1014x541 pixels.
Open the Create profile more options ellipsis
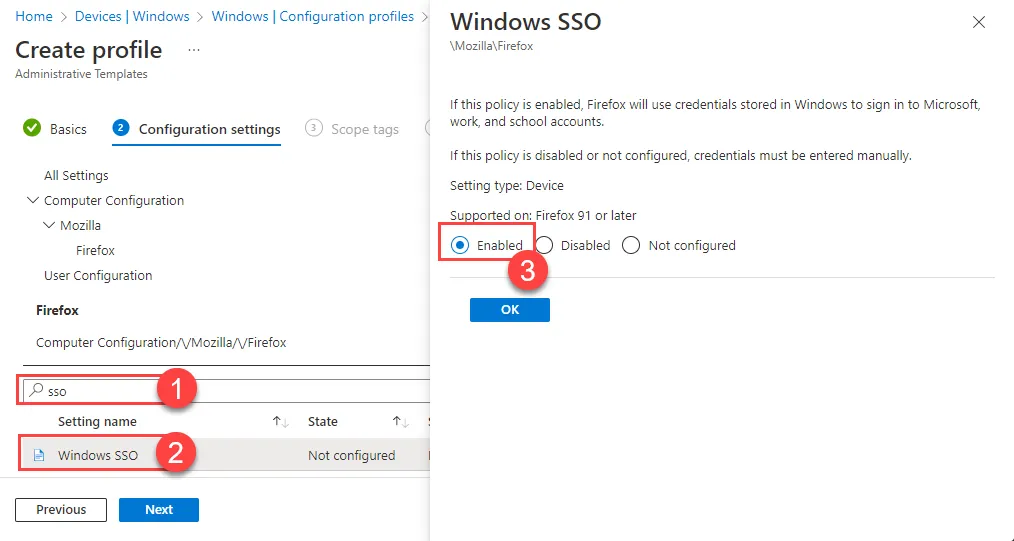point(194,50)
